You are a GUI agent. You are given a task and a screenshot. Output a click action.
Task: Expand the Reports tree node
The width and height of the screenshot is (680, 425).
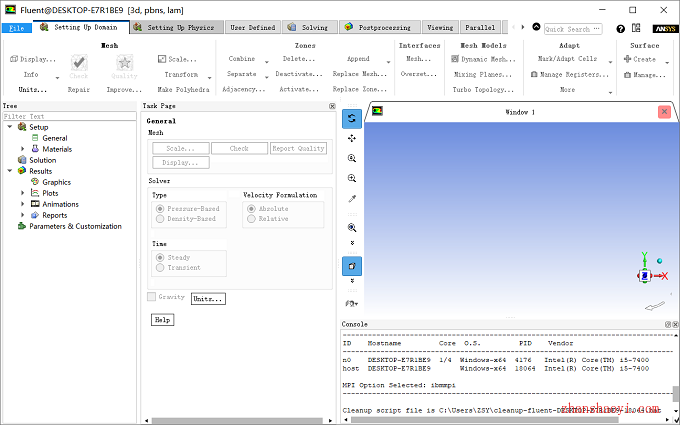pyautogui.click(x=23, y=215)
